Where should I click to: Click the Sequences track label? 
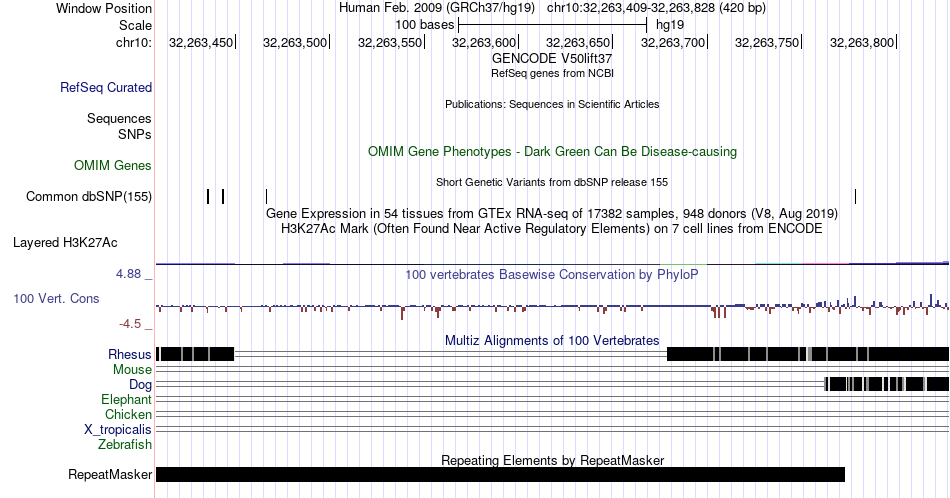coord(119,118)
